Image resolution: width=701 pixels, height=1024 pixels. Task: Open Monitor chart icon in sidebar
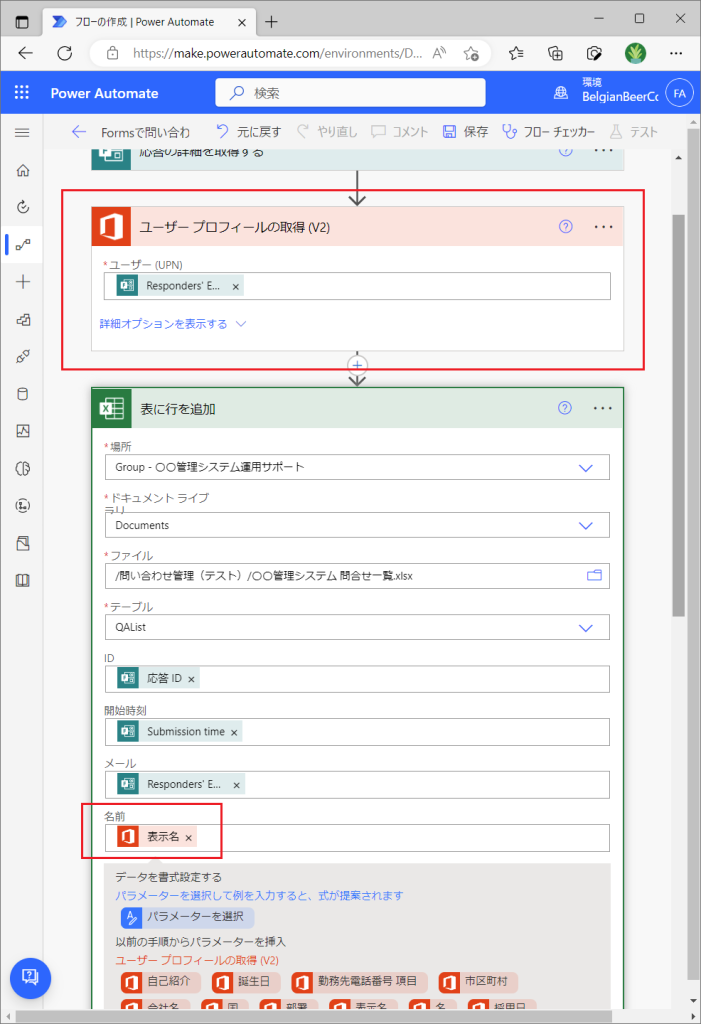click(23, 431)
